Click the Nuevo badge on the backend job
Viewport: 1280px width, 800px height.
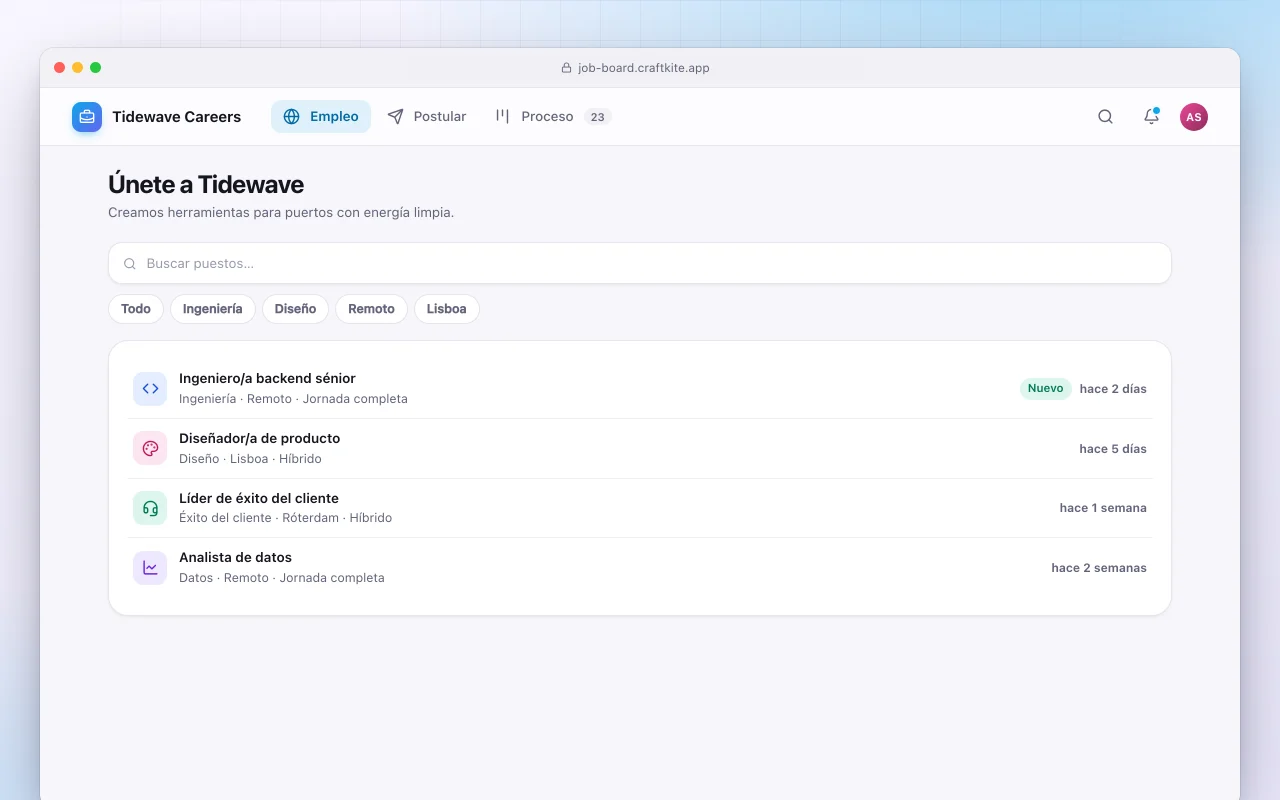(1046, 389)
